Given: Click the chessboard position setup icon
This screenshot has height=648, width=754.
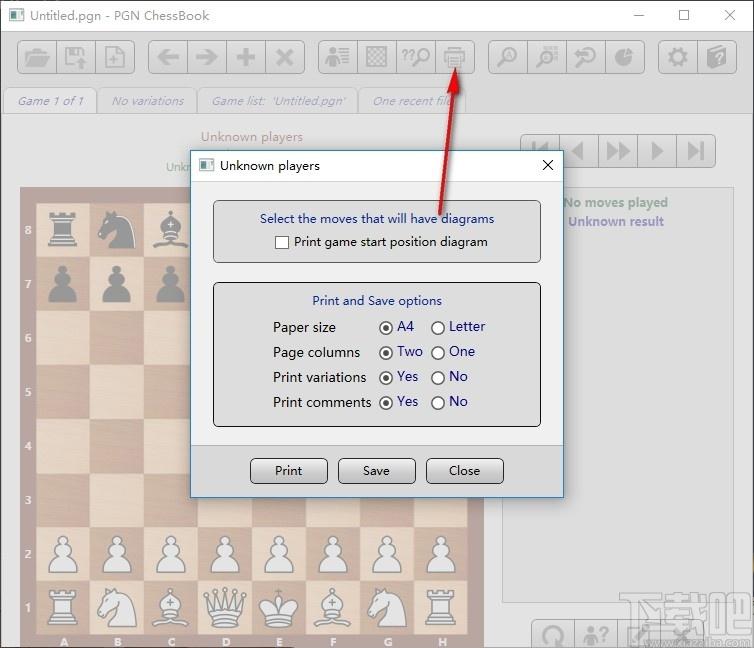Looking at the screenshot, I should pyautogui.click(x=377, y=58).
